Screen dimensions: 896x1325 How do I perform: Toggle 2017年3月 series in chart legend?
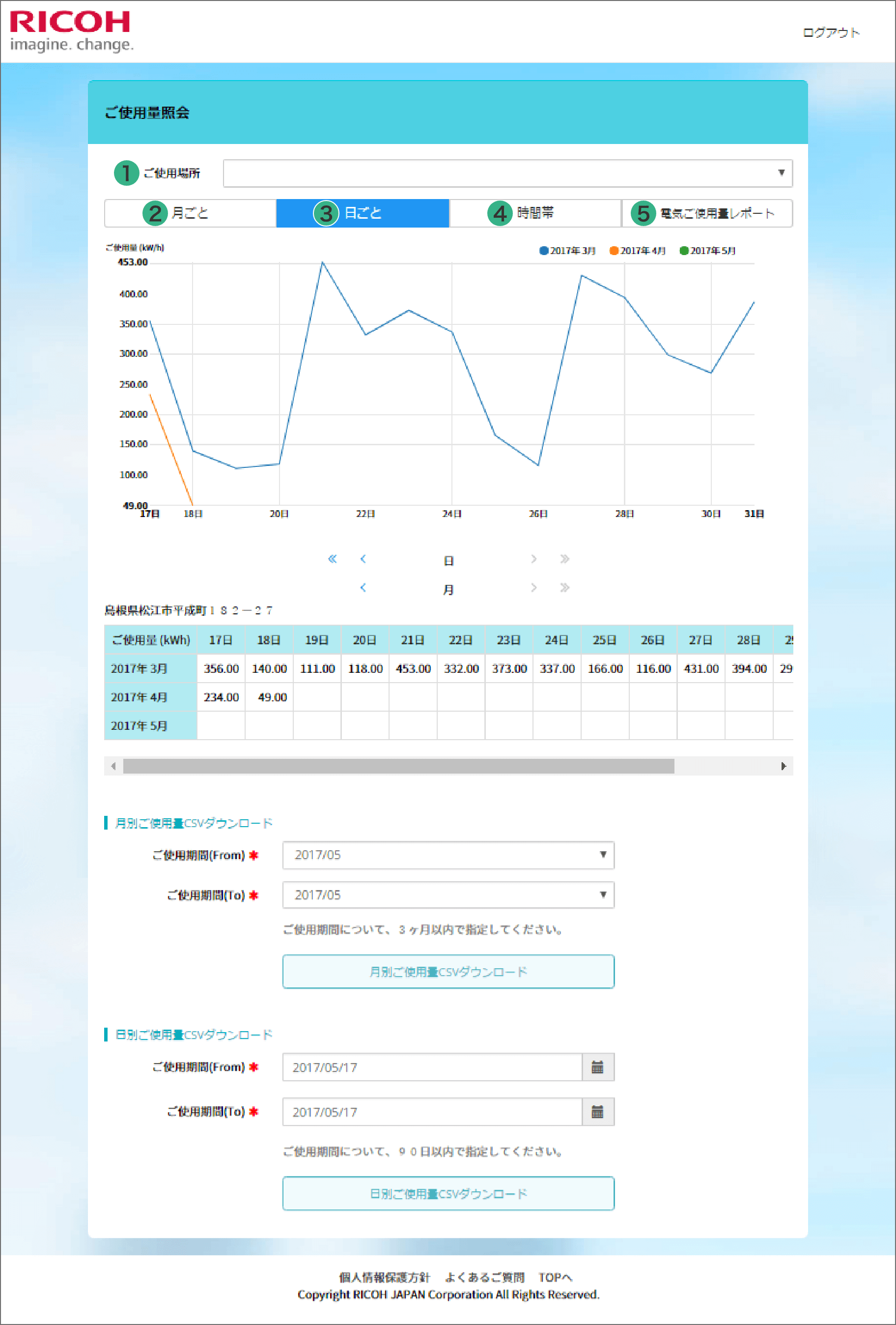pos(567,251)
